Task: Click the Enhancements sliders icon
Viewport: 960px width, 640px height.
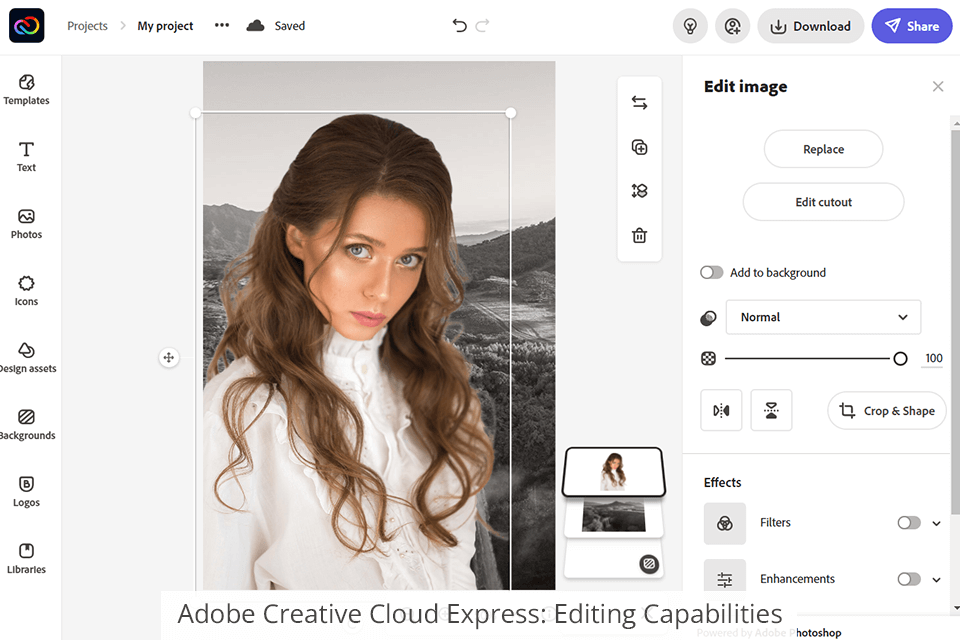Action: pyautogui.click(x=725, y=577)
